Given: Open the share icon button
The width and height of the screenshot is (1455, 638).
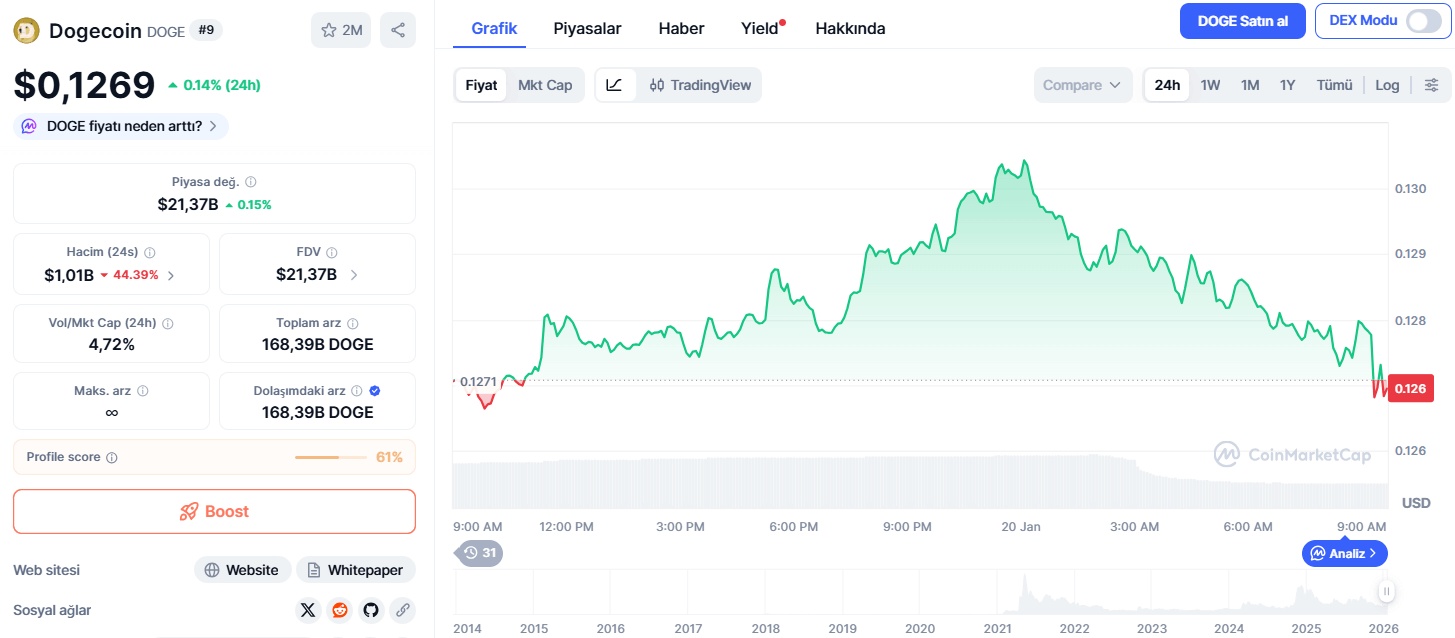Looking at the screenshot, I should (398, 30).
